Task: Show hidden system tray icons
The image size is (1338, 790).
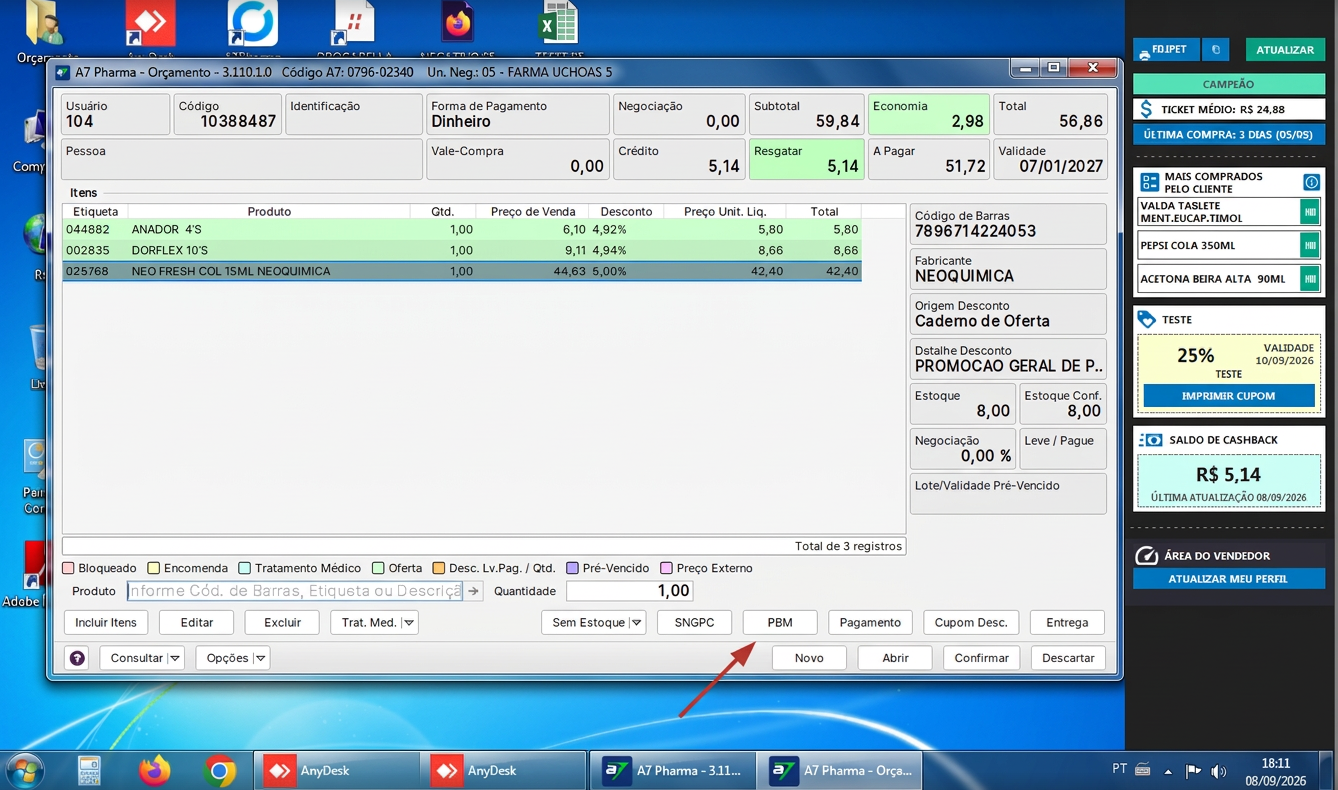Action: tap(1168, 771)
